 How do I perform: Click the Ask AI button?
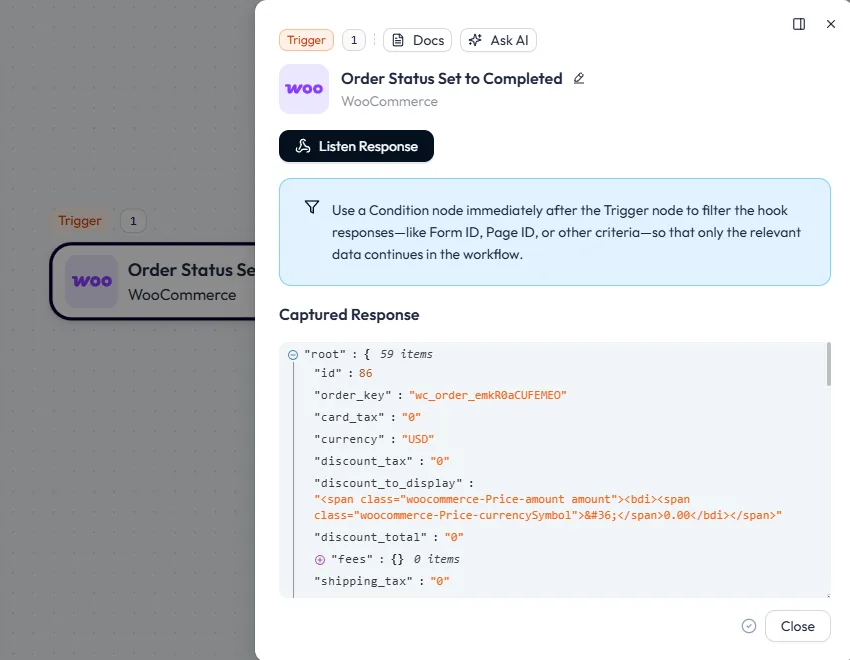click(498, 40)
